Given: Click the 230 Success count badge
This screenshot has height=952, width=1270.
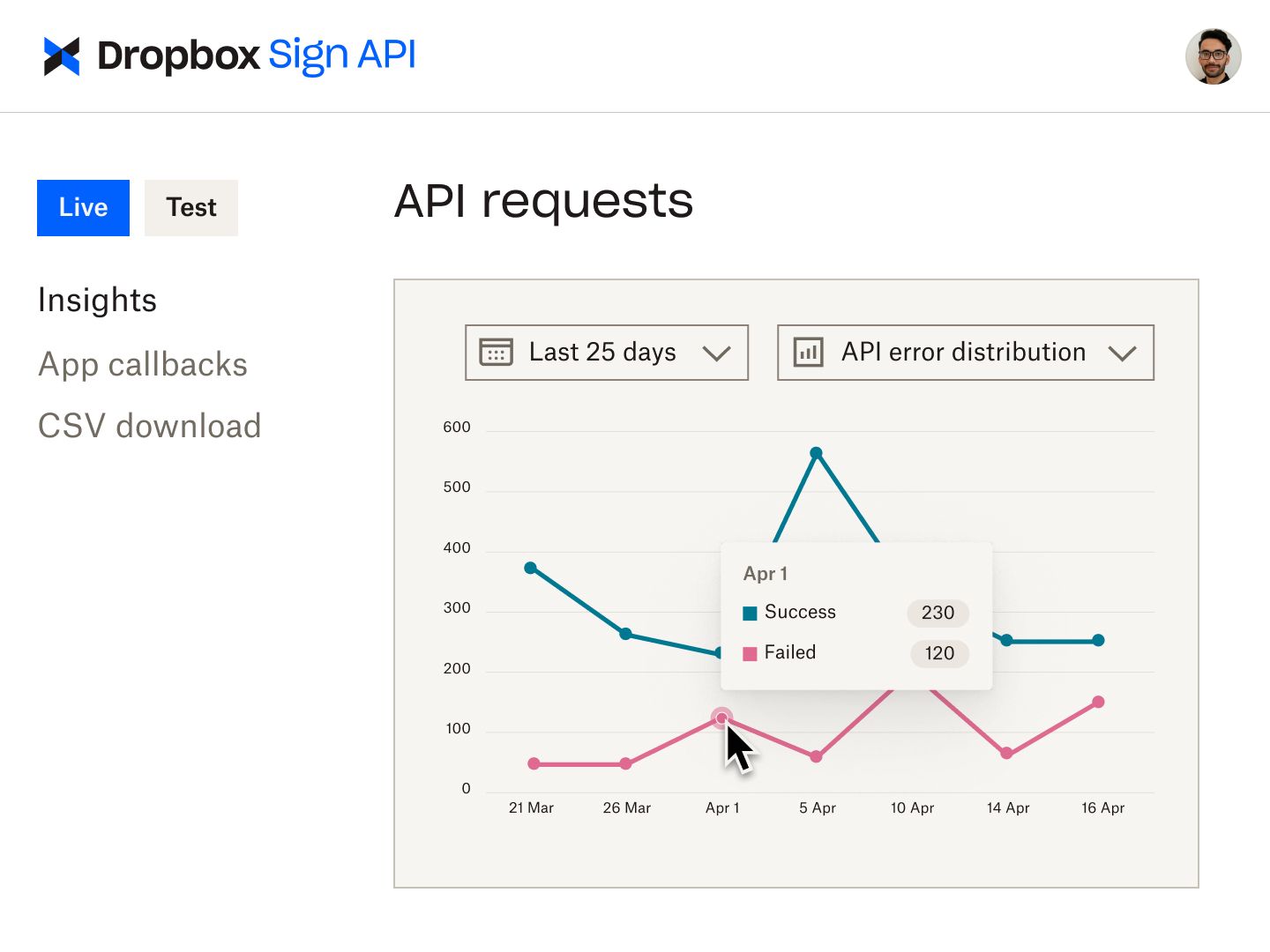Looking at the screenshot, I should (938, 614).
